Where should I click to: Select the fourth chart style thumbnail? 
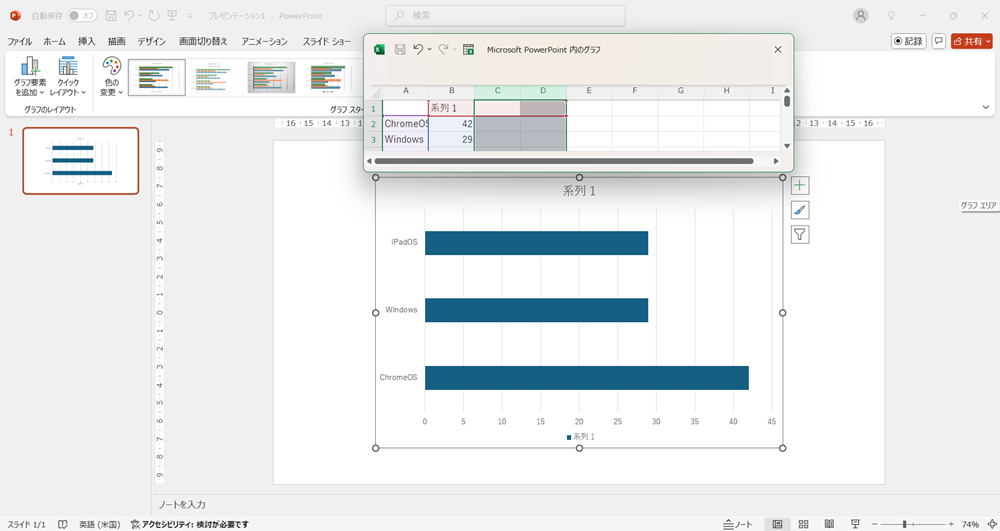pos(327,78)
